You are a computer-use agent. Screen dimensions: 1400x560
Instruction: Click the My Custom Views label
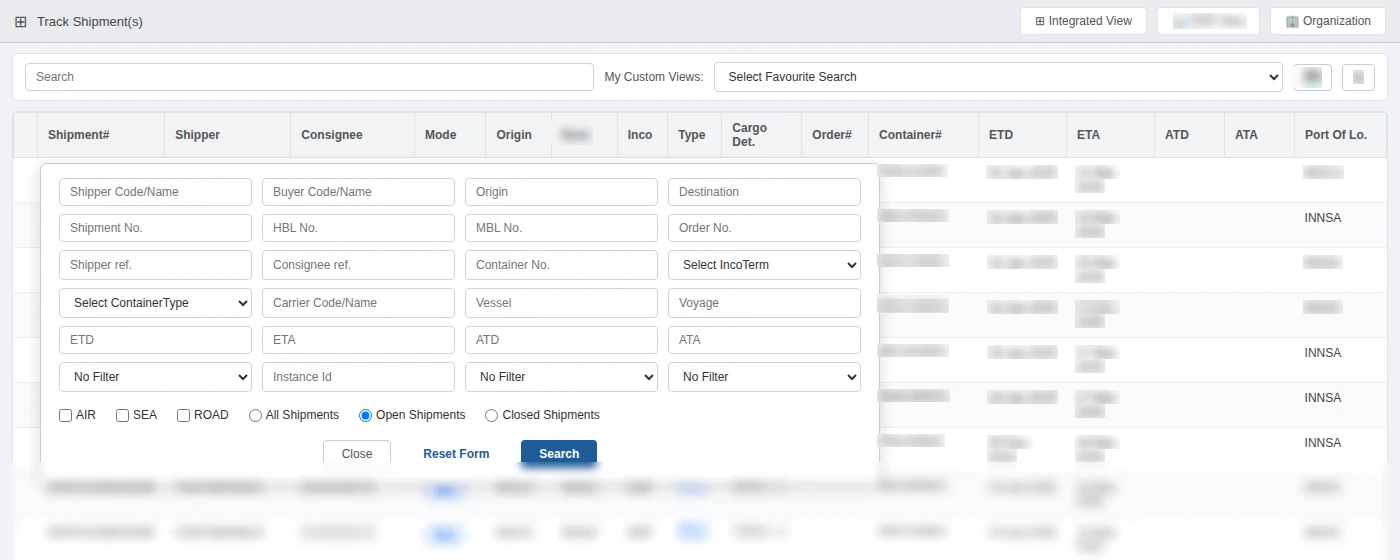654,77
